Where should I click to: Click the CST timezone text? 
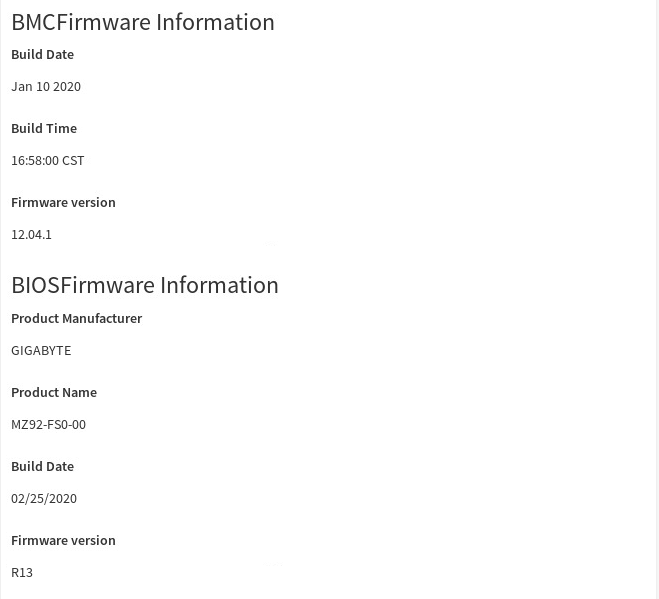click(73, 160)
